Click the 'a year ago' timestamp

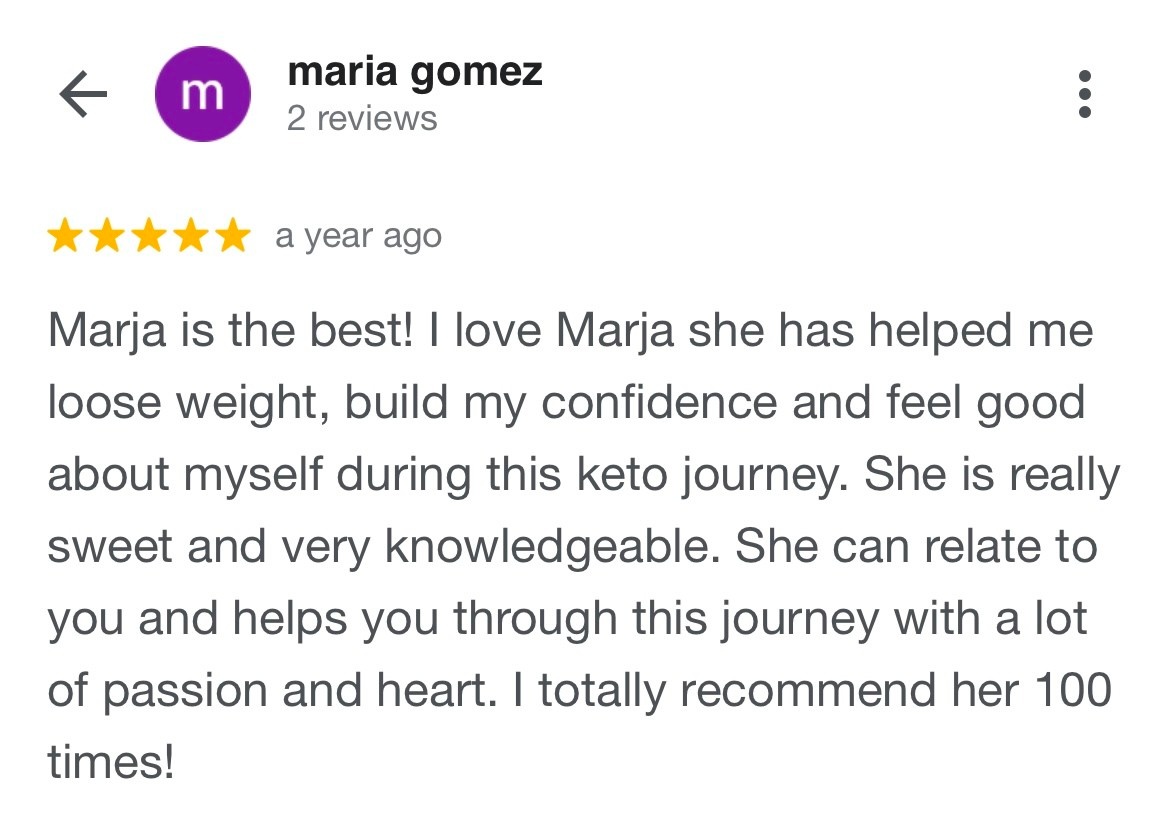[x=359, y=237]
